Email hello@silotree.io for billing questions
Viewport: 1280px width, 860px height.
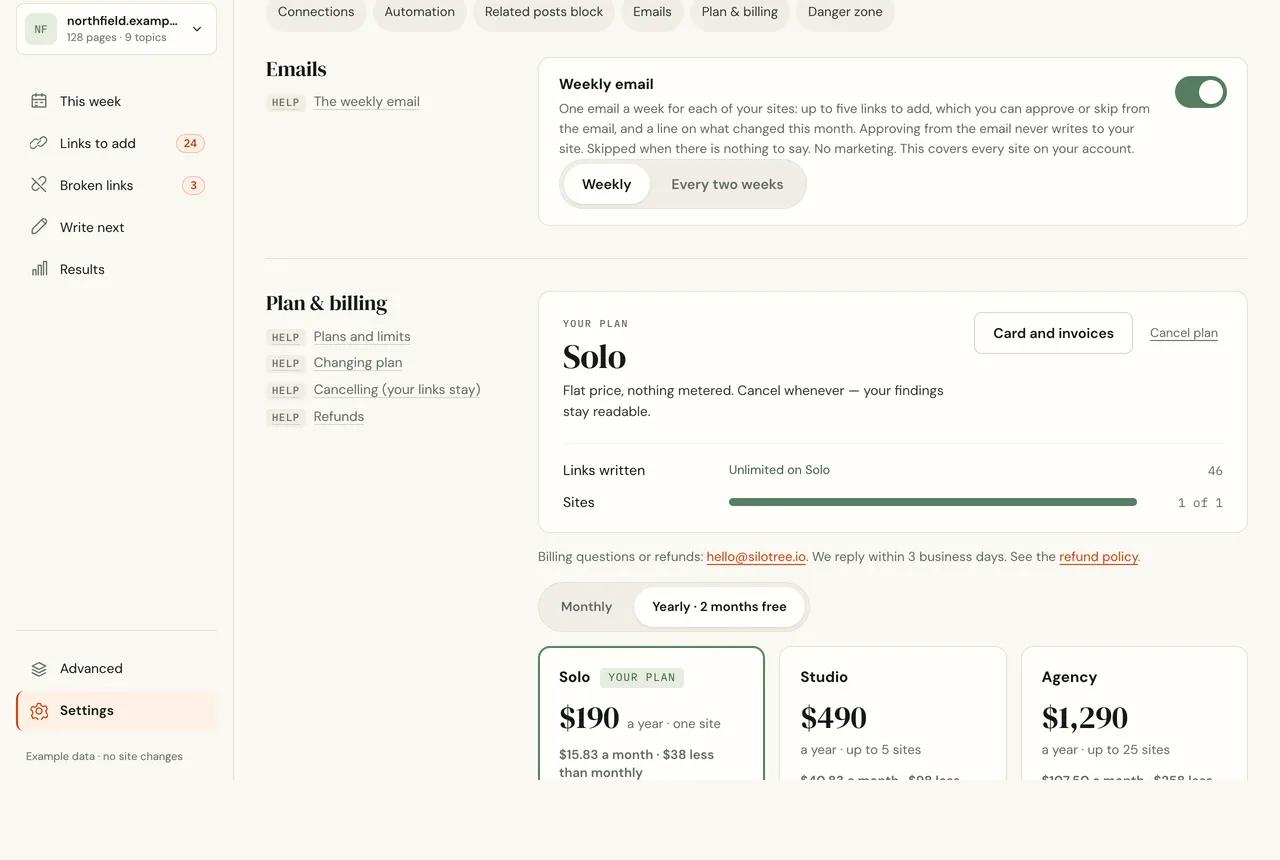[x=756, y=556]
